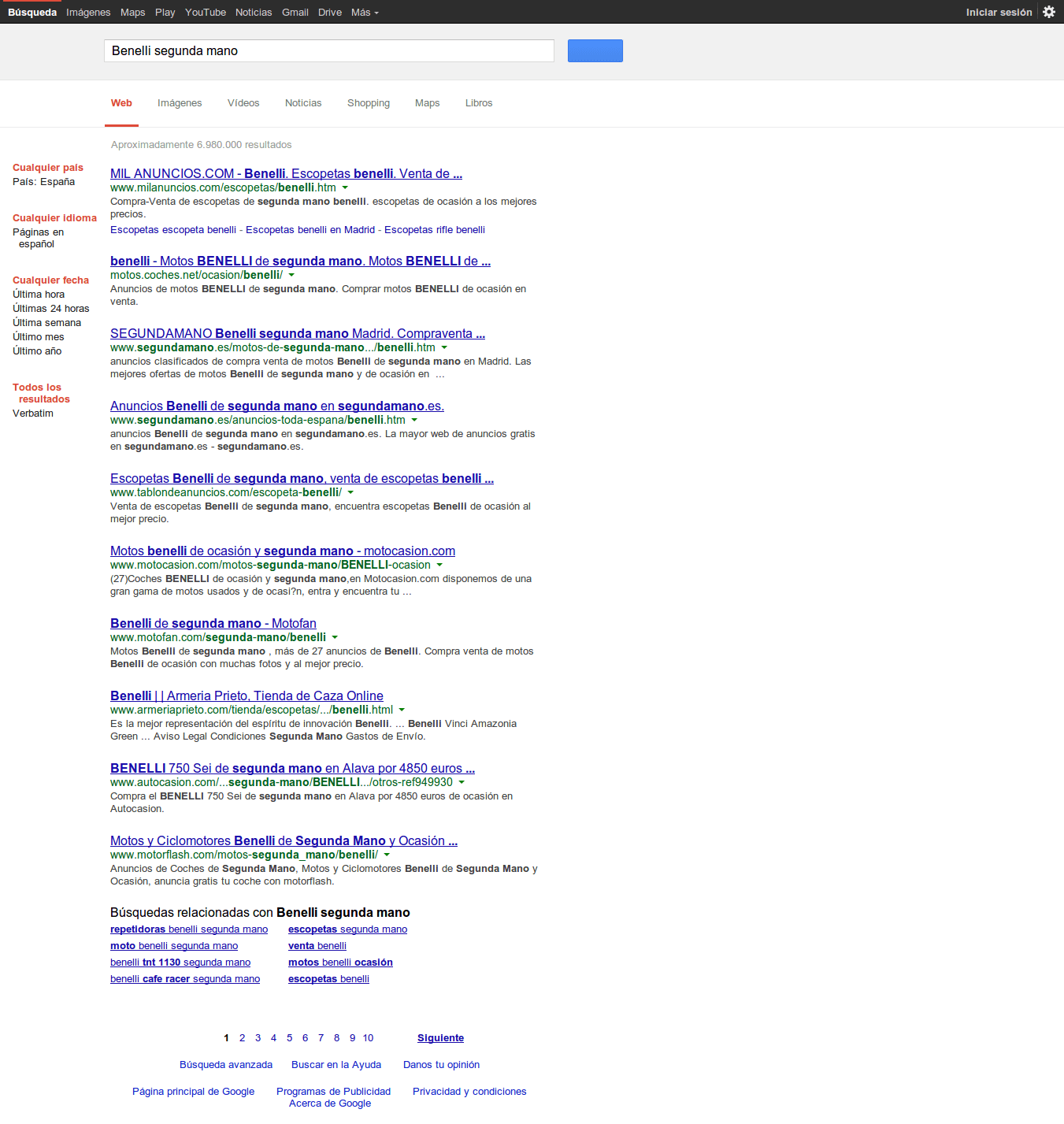Open arrow next to motocasion.com URL
Image resolution: width=1064 pixels, height=1124 pixels.
pos(439,565)
